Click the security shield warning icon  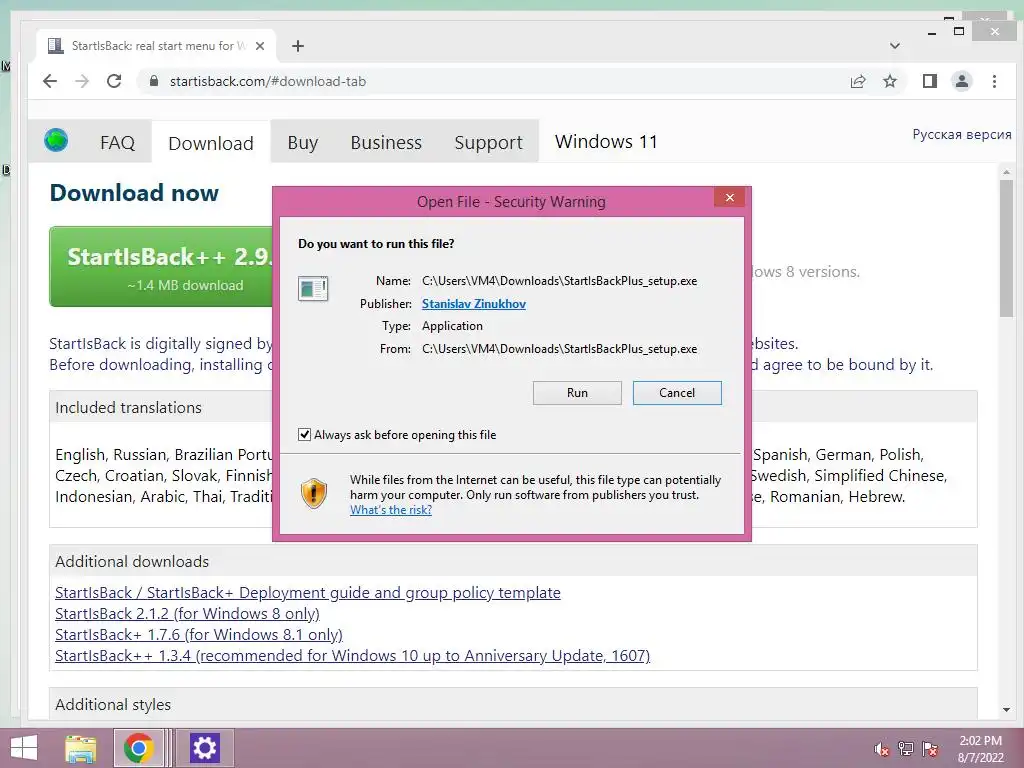pyautogui.click(x=314, y=492)
